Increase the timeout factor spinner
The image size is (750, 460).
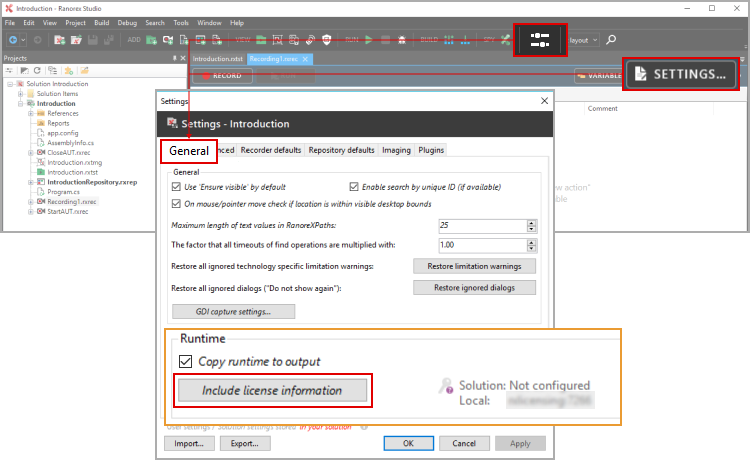(531, 242)
